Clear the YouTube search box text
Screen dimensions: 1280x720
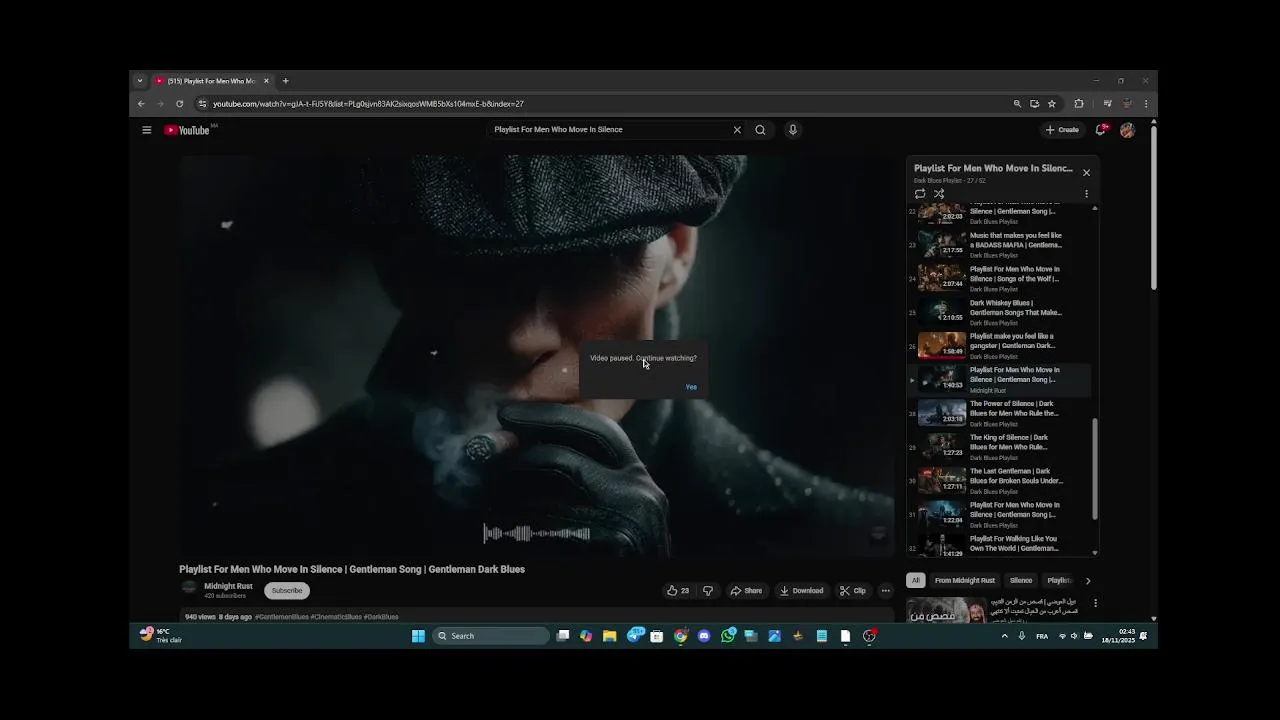pos(737,130)
